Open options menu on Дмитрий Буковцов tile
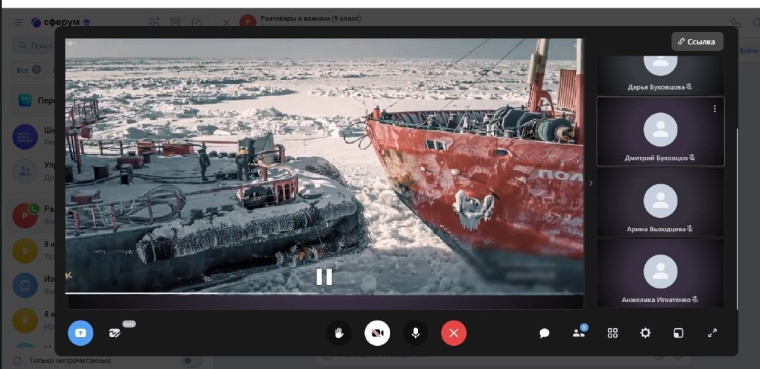Viewport: 760px width, 369px height. click(714, 109)
